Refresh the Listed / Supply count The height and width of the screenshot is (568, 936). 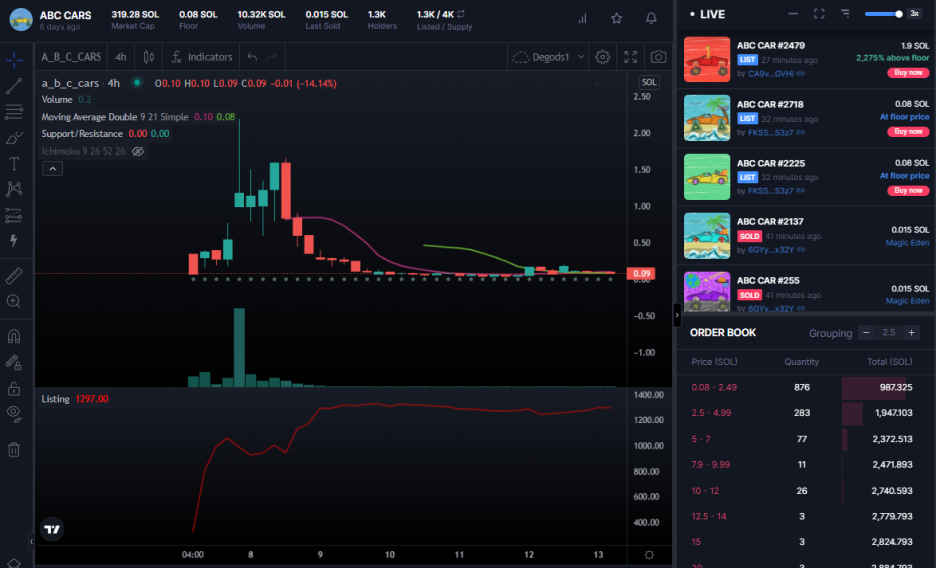click(461, 14)
